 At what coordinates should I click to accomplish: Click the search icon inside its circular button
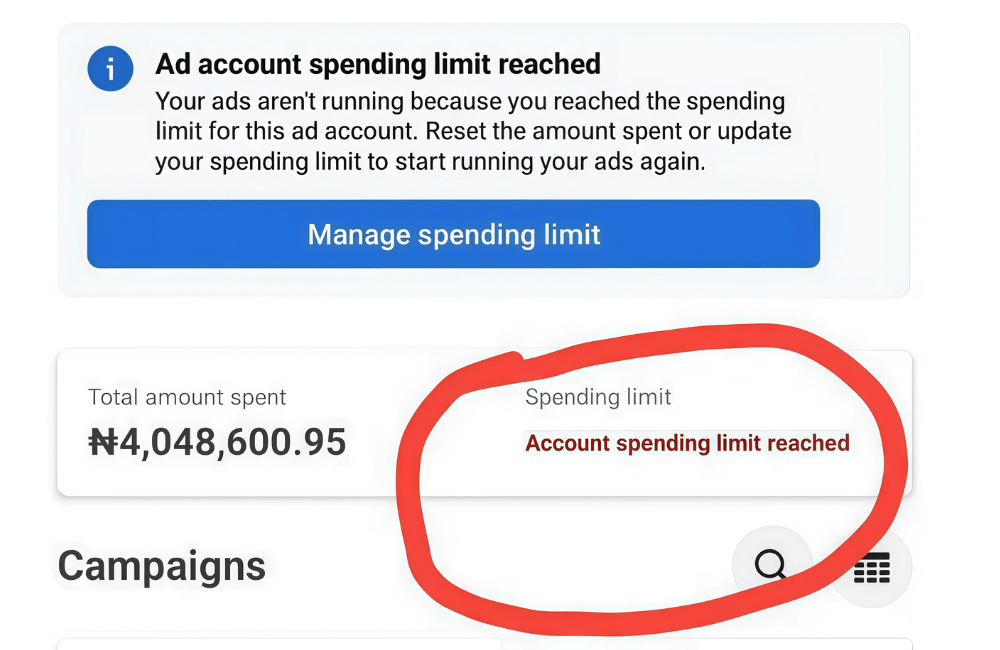coord(770,566)
